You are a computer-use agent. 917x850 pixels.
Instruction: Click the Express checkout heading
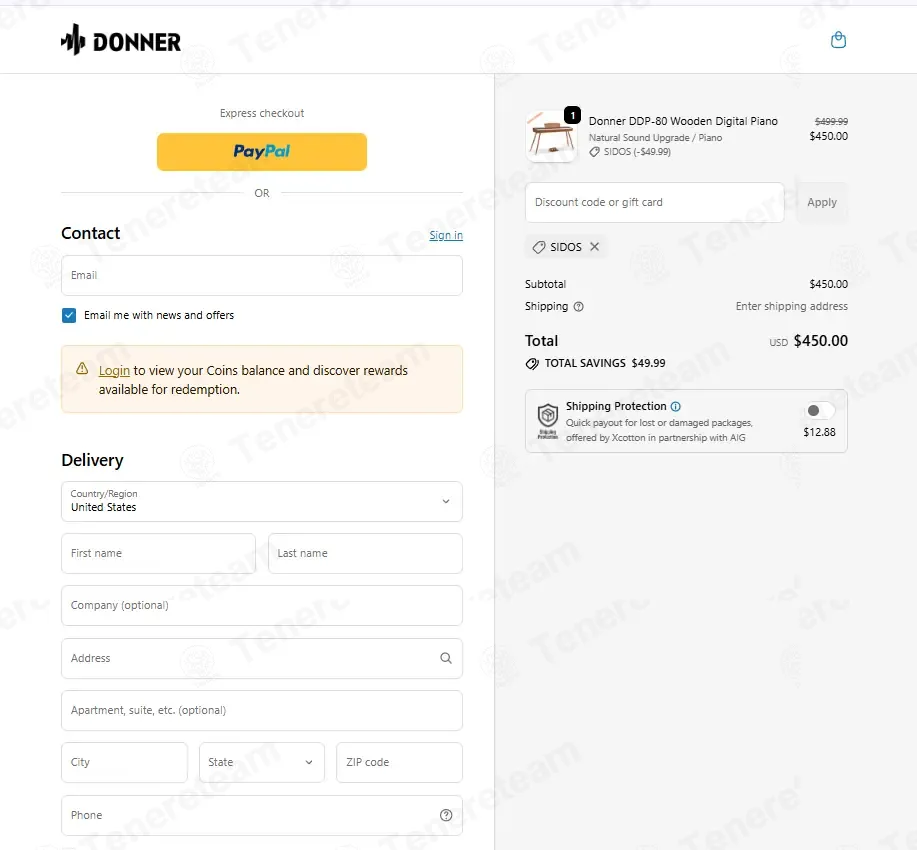click(x=262, y=113)
